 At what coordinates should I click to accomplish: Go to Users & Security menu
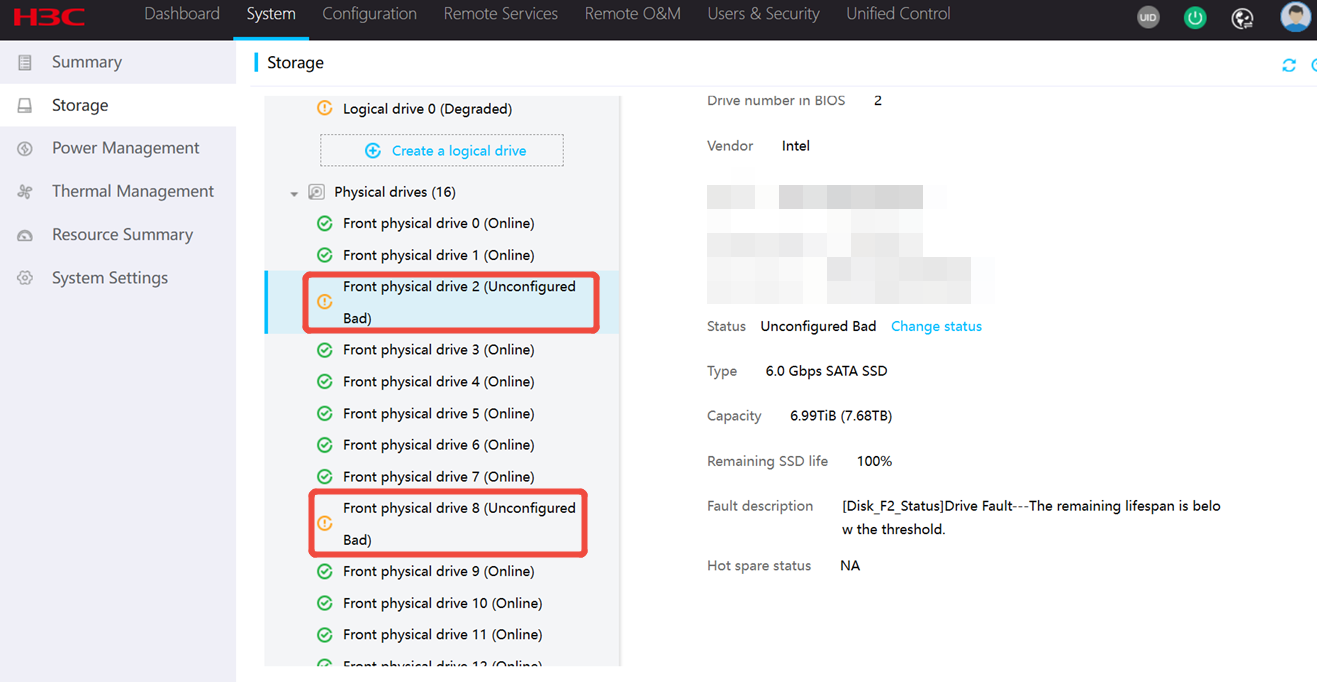763,14
